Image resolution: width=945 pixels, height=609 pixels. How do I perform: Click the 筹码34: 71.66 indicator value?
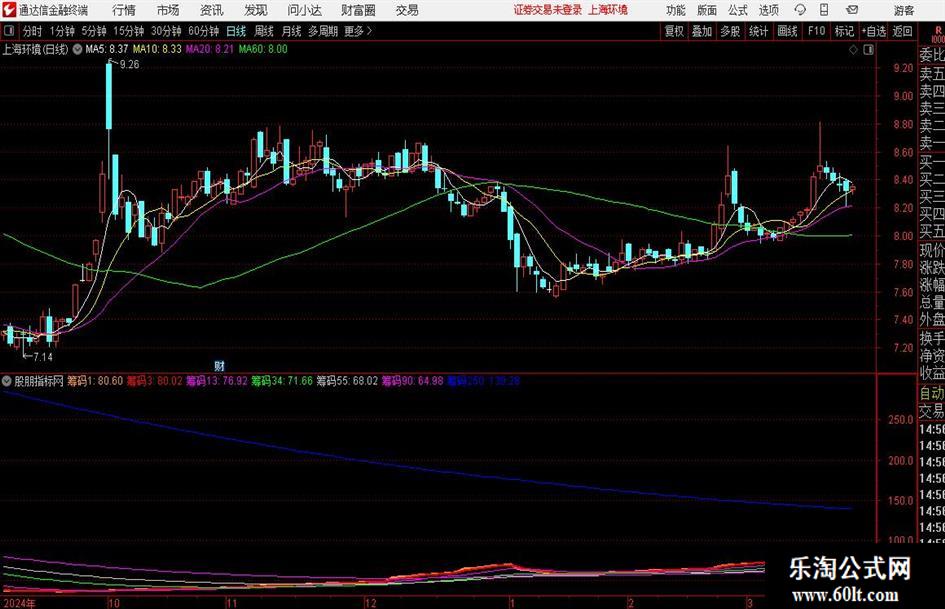(282, 381)
